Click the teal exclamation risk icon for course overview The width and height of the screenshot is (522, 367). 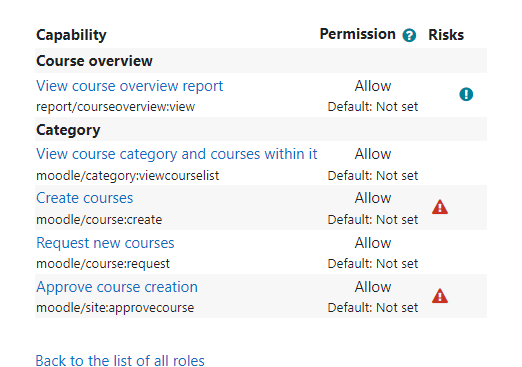pos(466,94)
